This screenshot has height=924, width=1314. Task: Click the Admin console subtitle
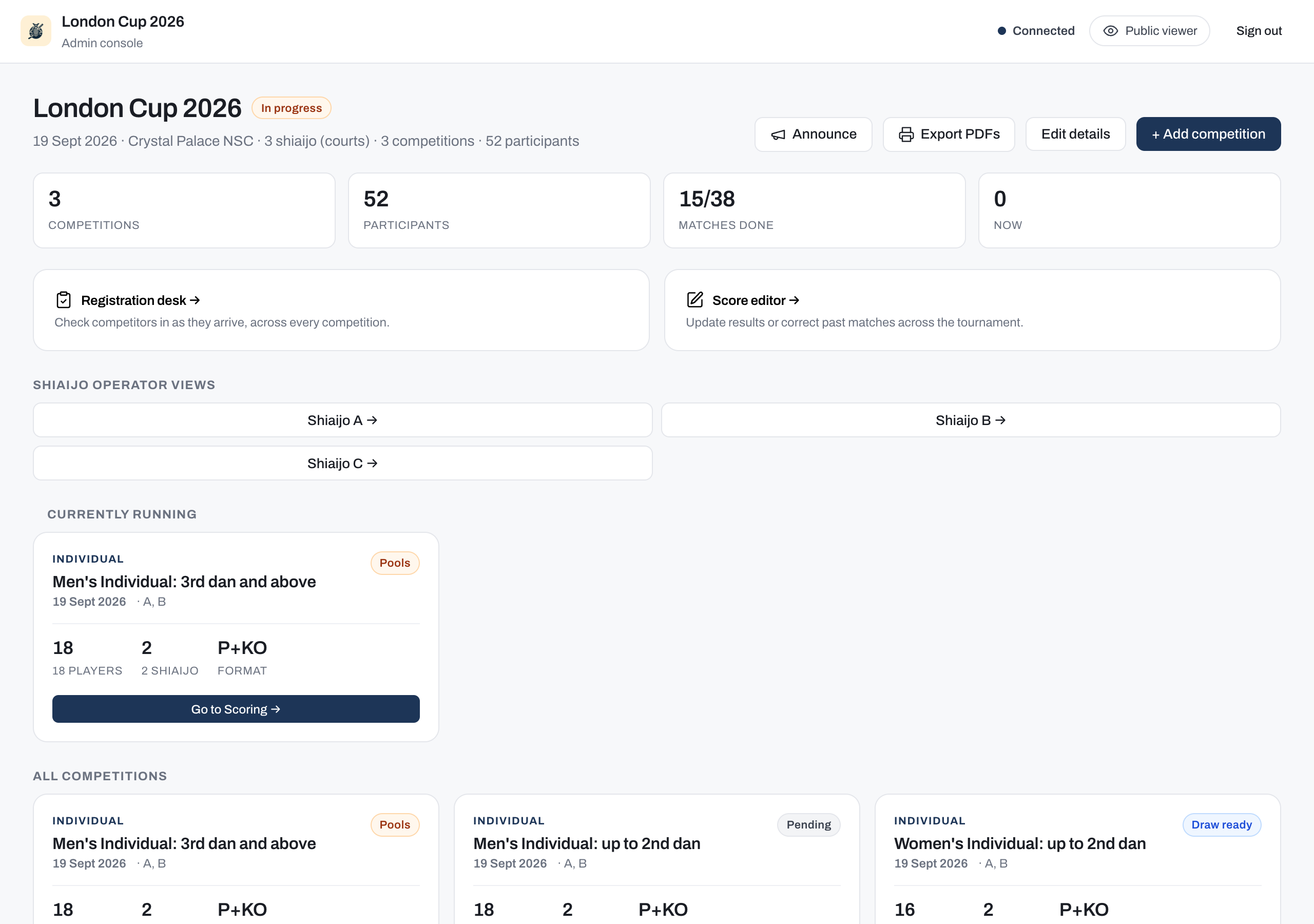[103, 44]
